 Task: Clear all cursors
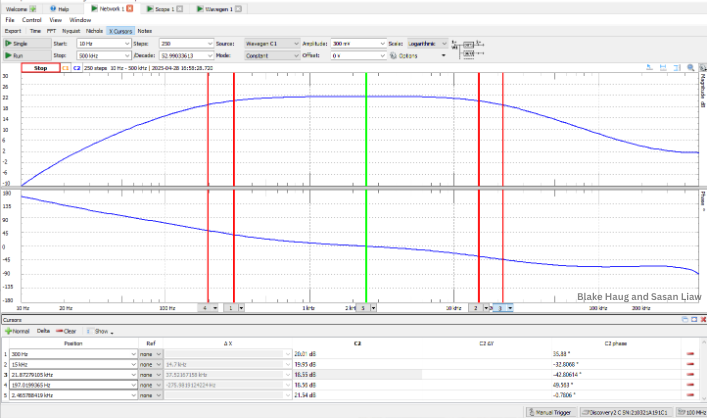click(x=66, y=331)
